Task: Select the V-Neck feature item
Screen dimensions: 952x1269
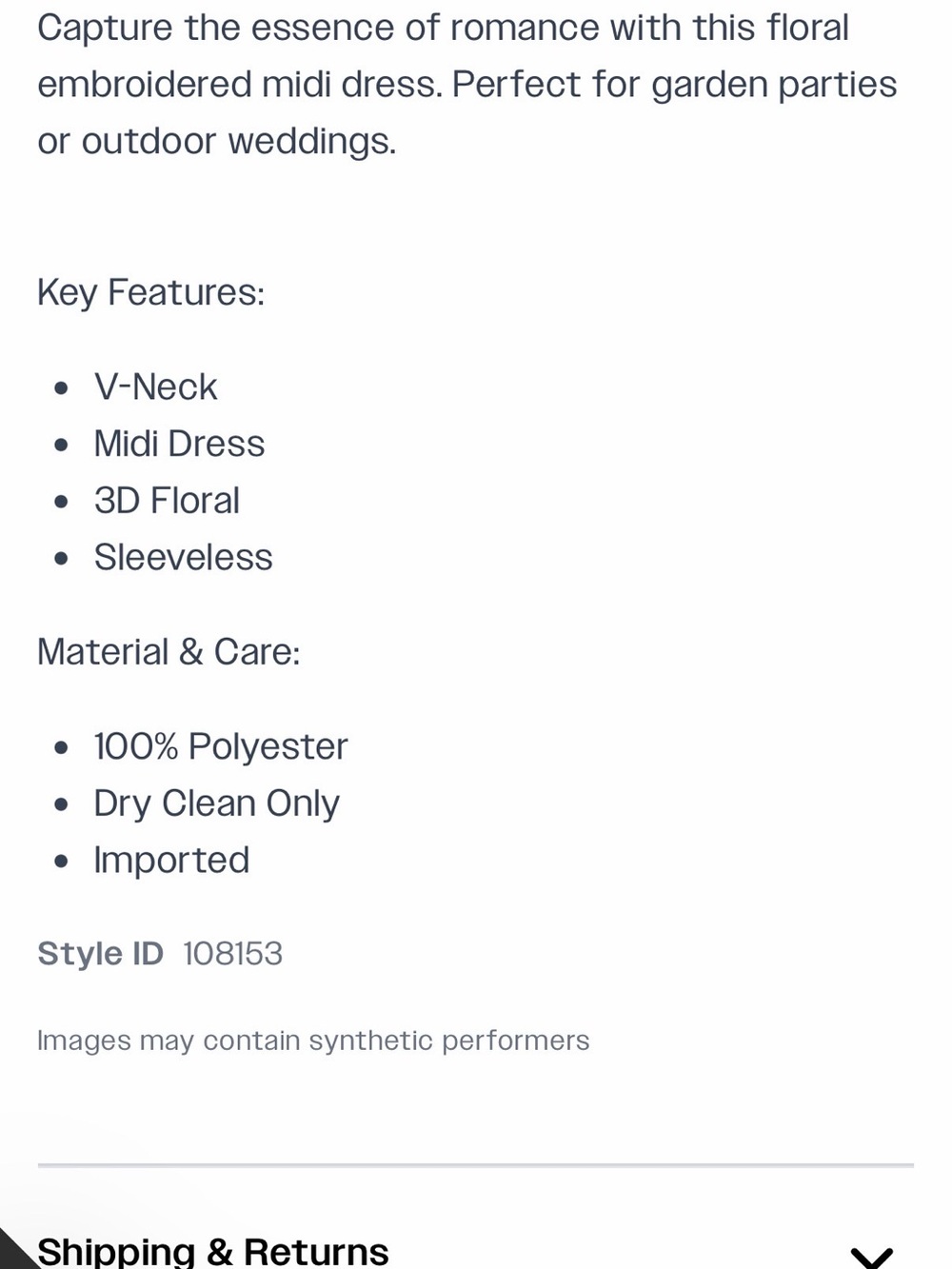Action: click(x=155, y=387)
